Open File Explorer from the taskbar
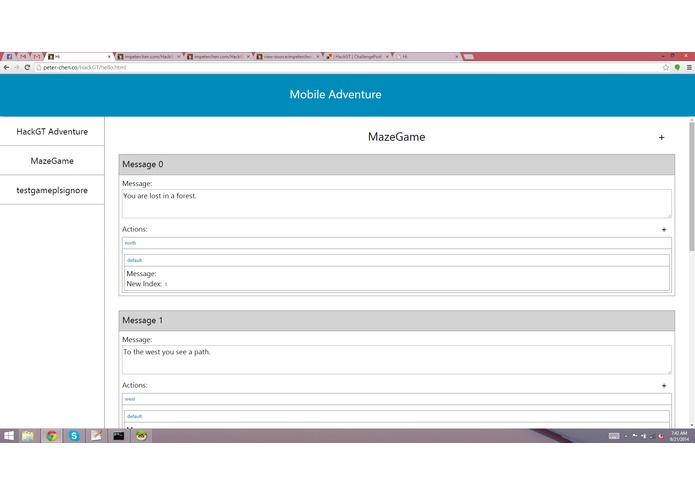Image resolution: width=695 pixels, height=494 pixels. [x=28, y=436]
